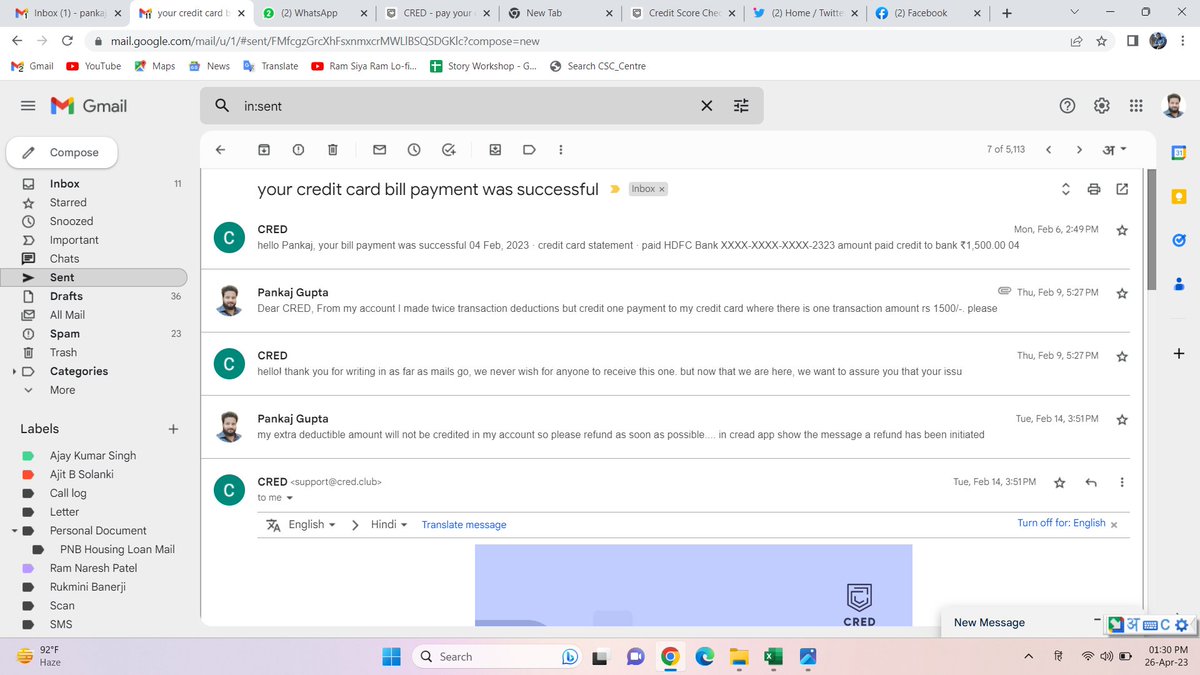Open the Gmail main menu hamburger

28,106
